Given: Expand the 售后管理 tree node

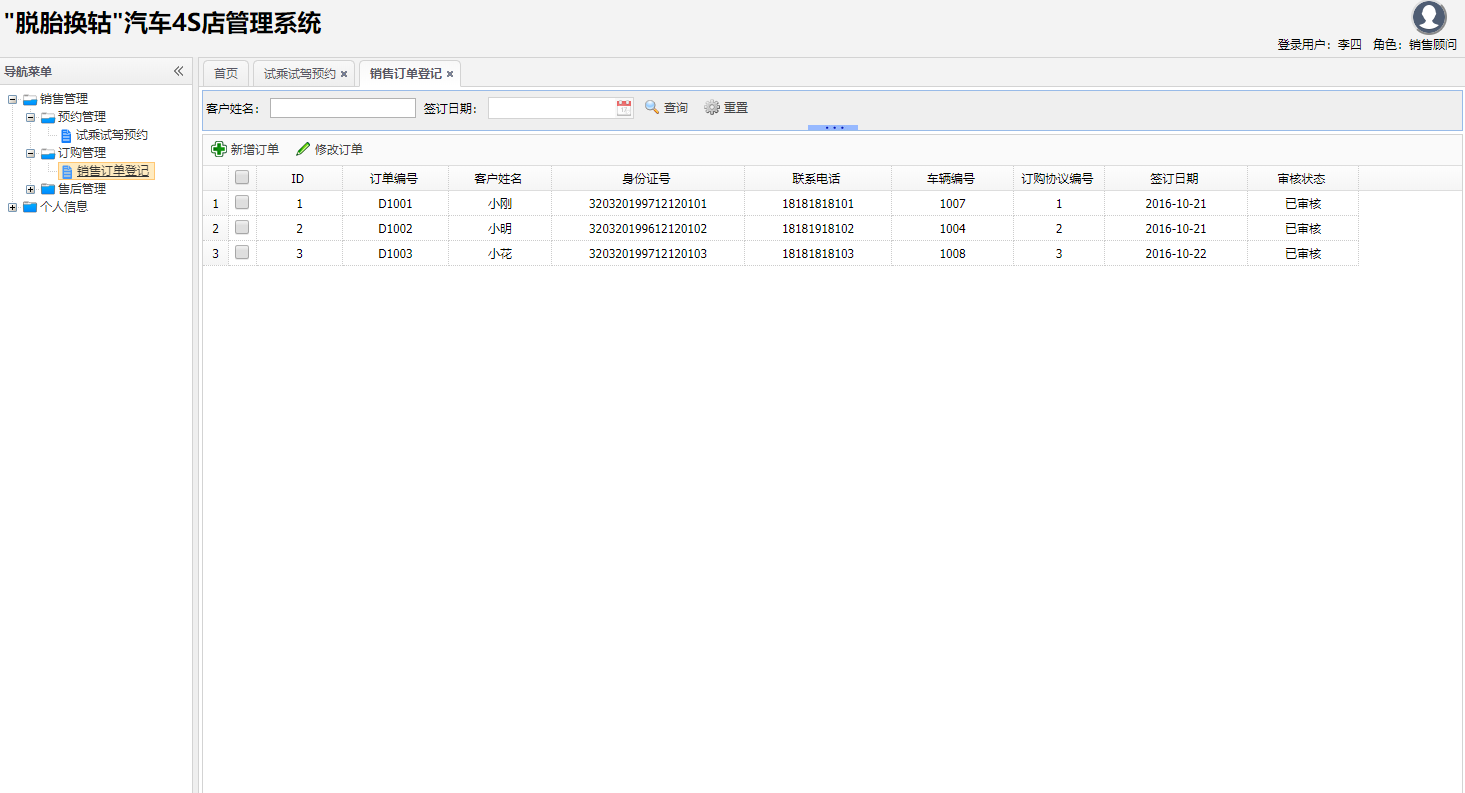Looking at the screenshot, I should click(x=30, y=189).
